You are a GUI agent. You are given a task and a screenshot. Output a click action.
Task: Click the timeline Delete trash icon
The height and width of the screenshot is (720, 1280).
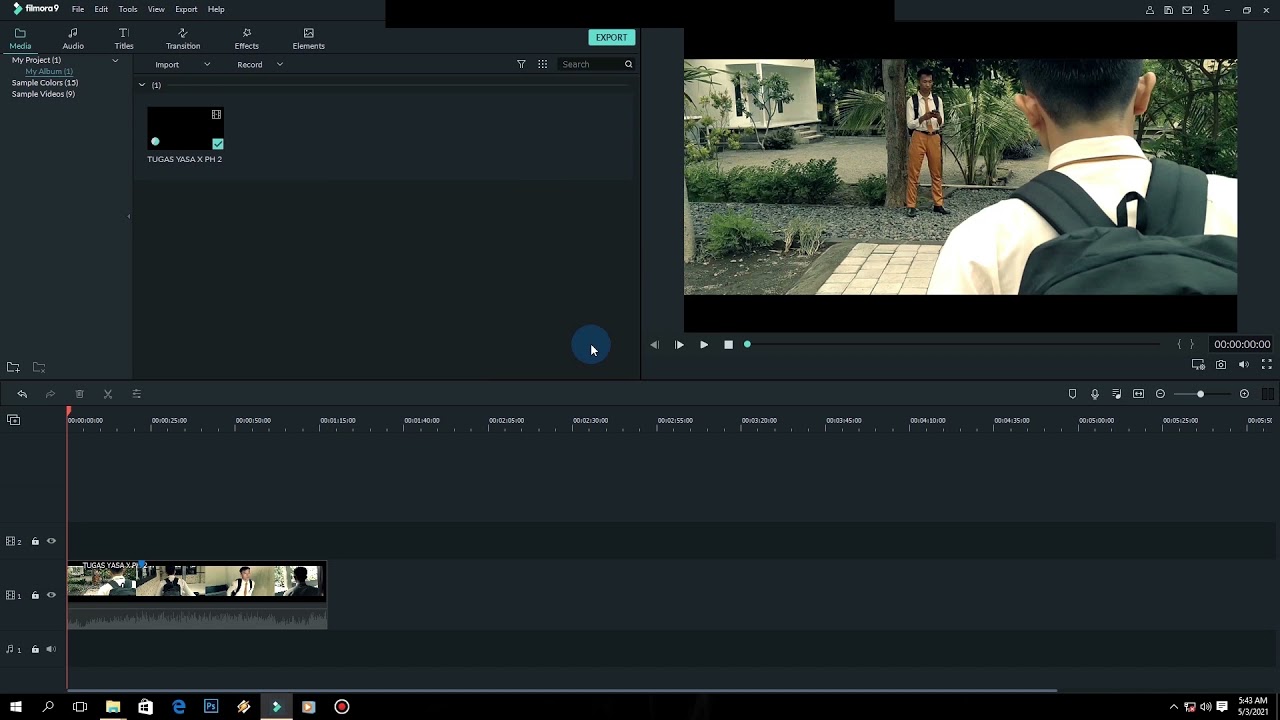coord(79,394)
